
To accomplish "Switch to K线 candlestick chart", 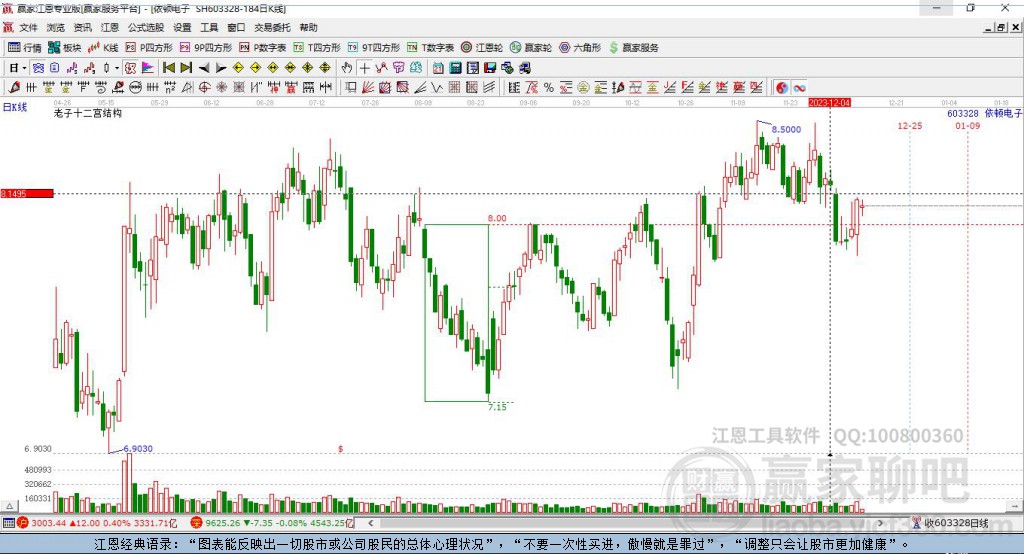I will click(x=104, y=48).
